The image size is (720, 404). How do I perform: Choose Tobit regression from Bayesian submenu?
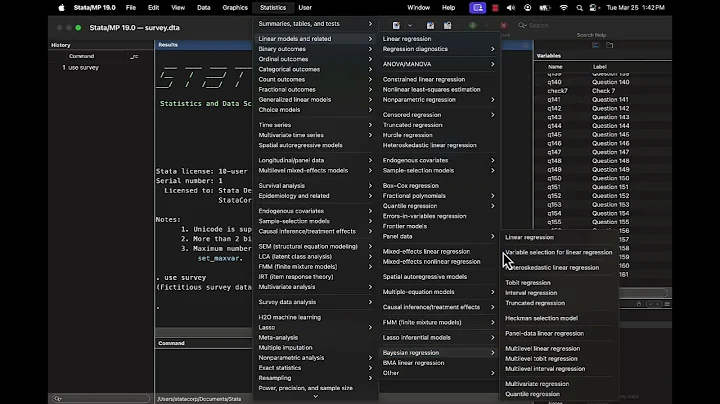pos(528,282)
